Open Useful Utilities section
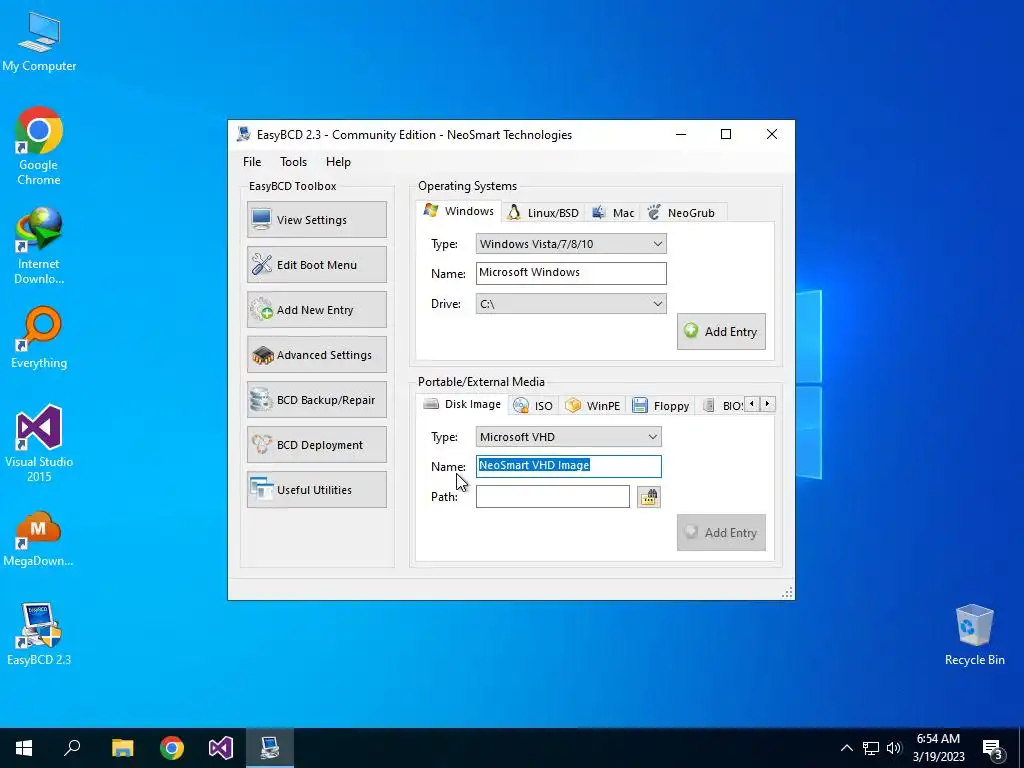This screenshot has width=1024, height=768. (317, 490)
